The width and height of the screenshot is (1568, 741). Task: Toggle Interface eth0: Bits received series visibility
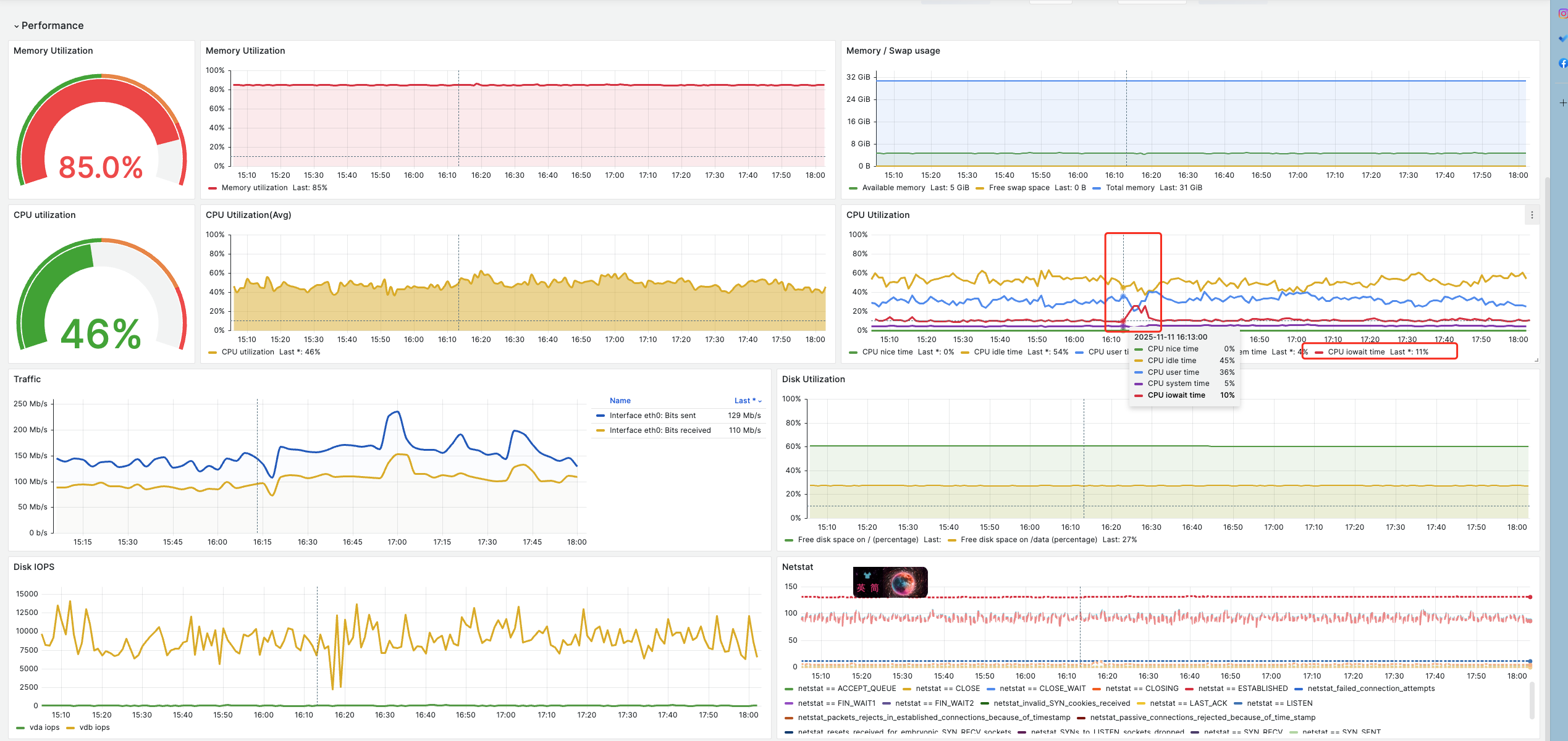[x=660, y=430]
